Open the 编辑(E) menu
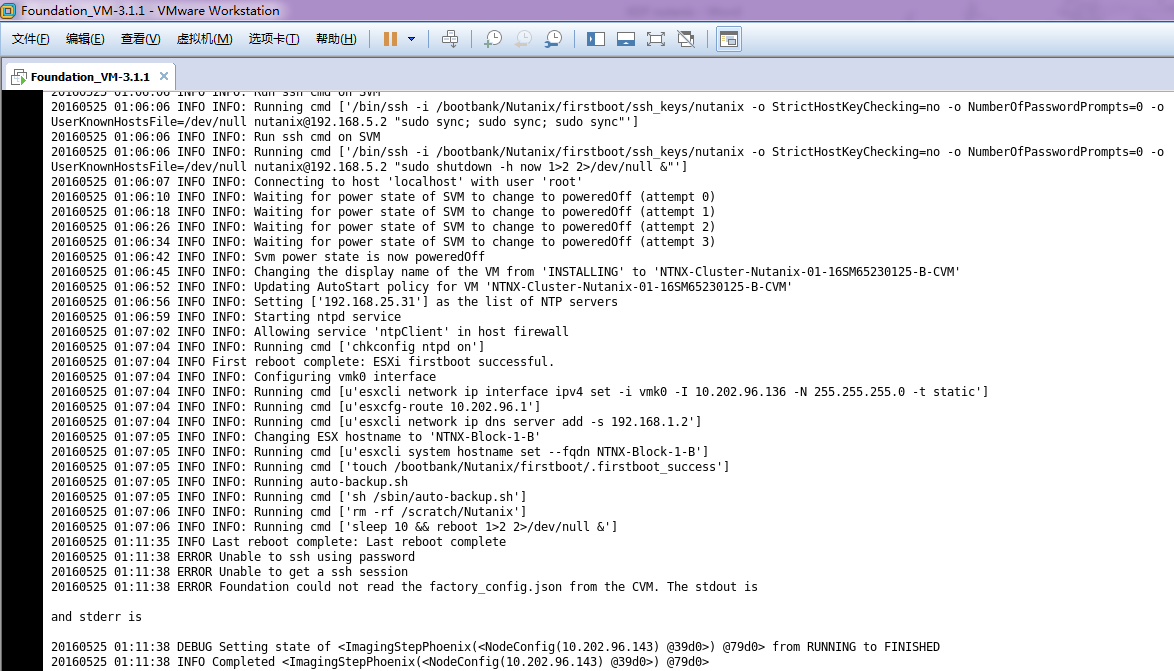This screenshot has height=671, width=1174. 85,39
